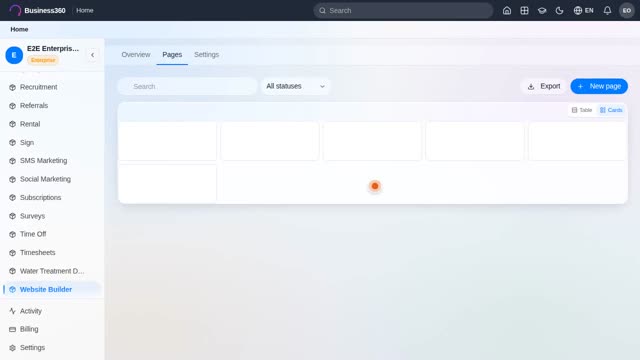
Task: Open Rental in the sidebar
Action: (x=52, y=124)
